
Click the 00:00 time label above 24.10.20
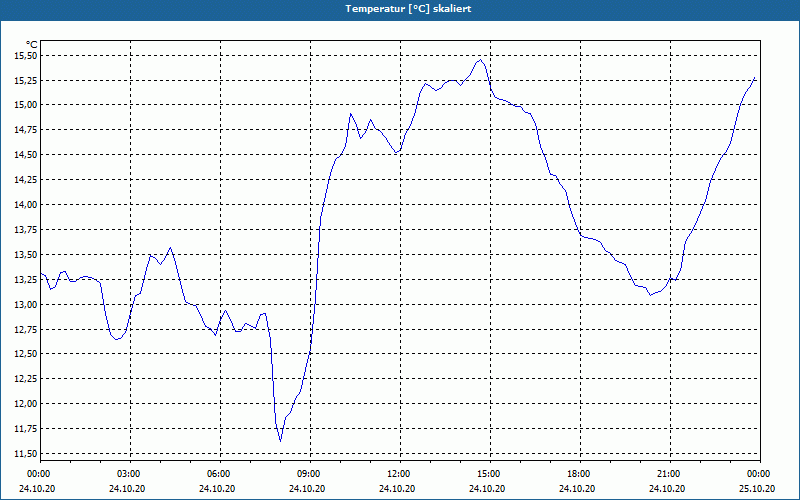pos(40,474)
